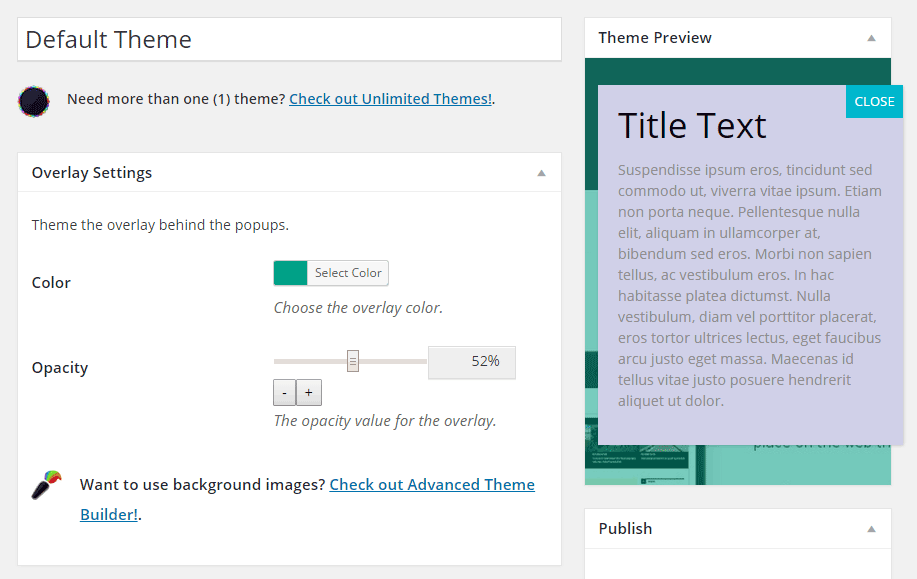Viewport: 917px width, 579px height.
Task: Expand the Publish panel
Action: 871,528
